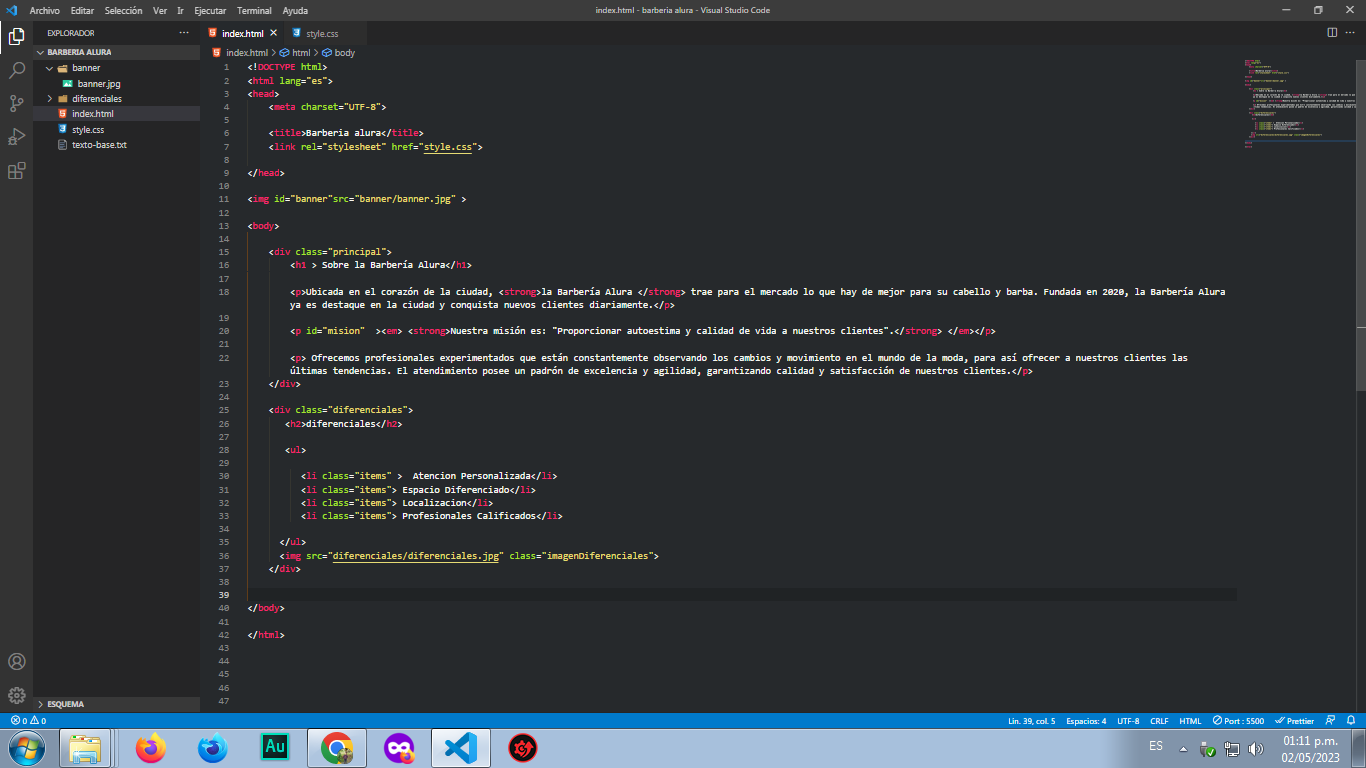This screenshot has height=768, width=1366.
Task: Open the Terminal menu
Action: coord(254,10)
